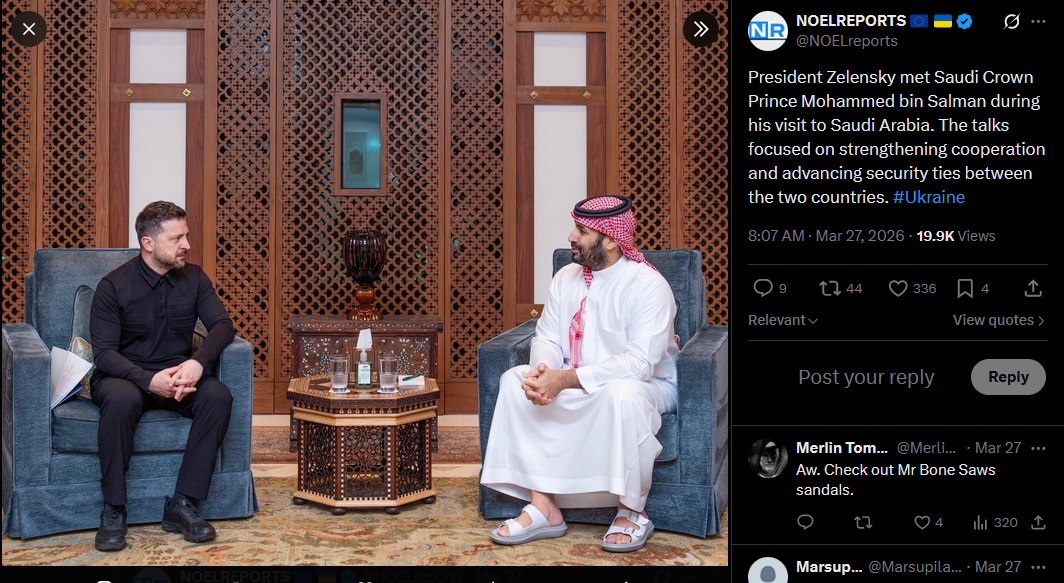Like the post with 336 likes
1064x583 pixels.
(x=913, y=288)
